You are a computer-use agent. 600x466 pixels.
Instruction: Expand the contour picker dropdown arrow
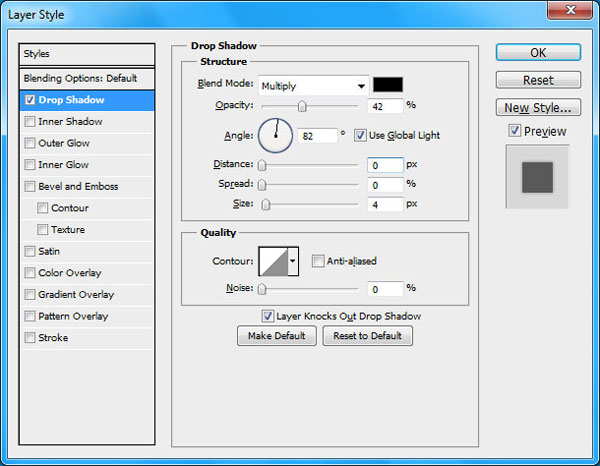point(293,261)
